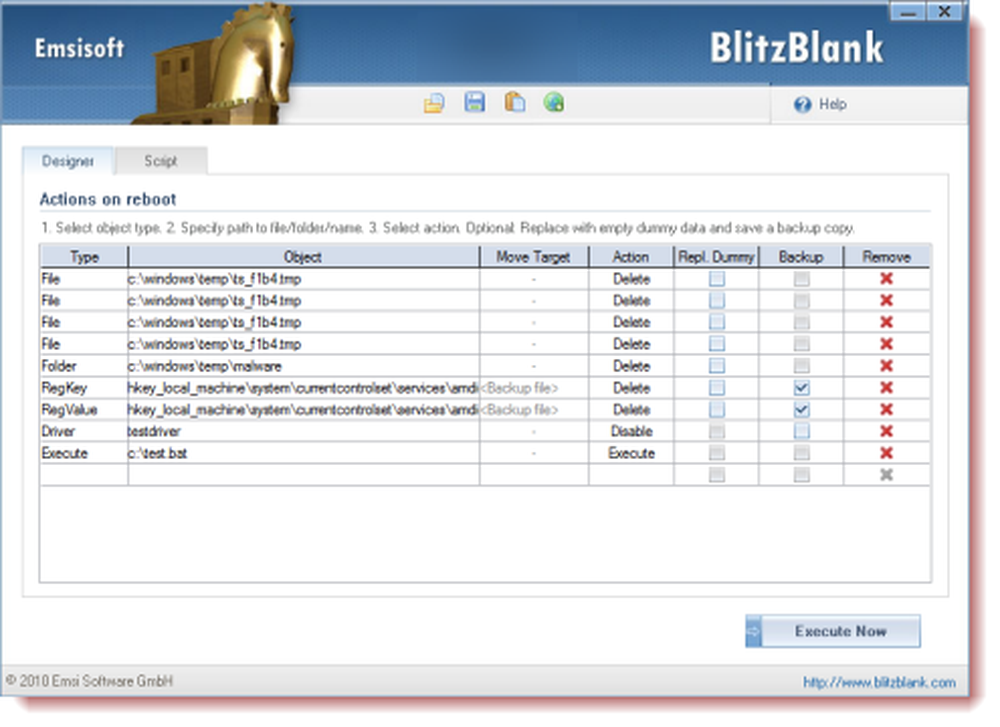Click the Delete action in the Folder row
Screen dimensions: 1000x727
[631, 366]
